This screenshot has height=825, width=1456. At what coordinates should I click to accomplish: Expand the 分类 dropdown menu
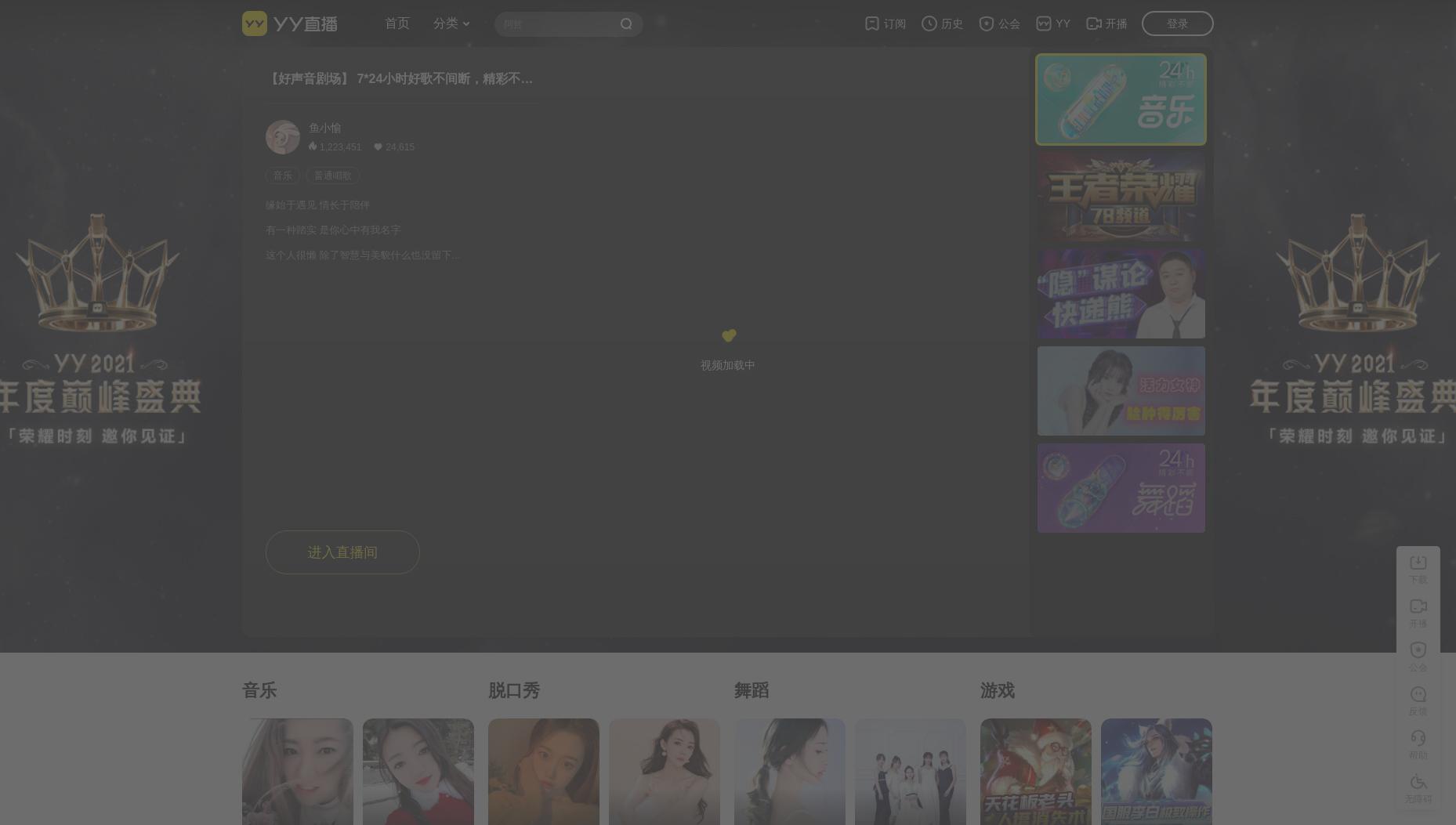point(451,24)
